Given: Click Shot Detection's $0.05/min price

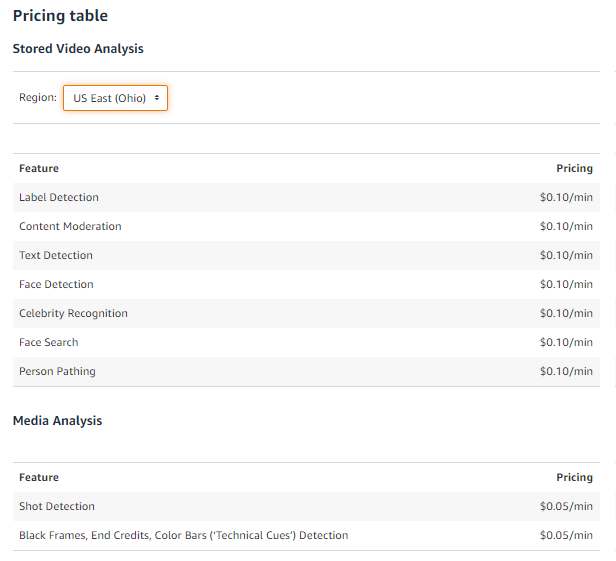Looking at the screenshot, I should pos(566,506).
